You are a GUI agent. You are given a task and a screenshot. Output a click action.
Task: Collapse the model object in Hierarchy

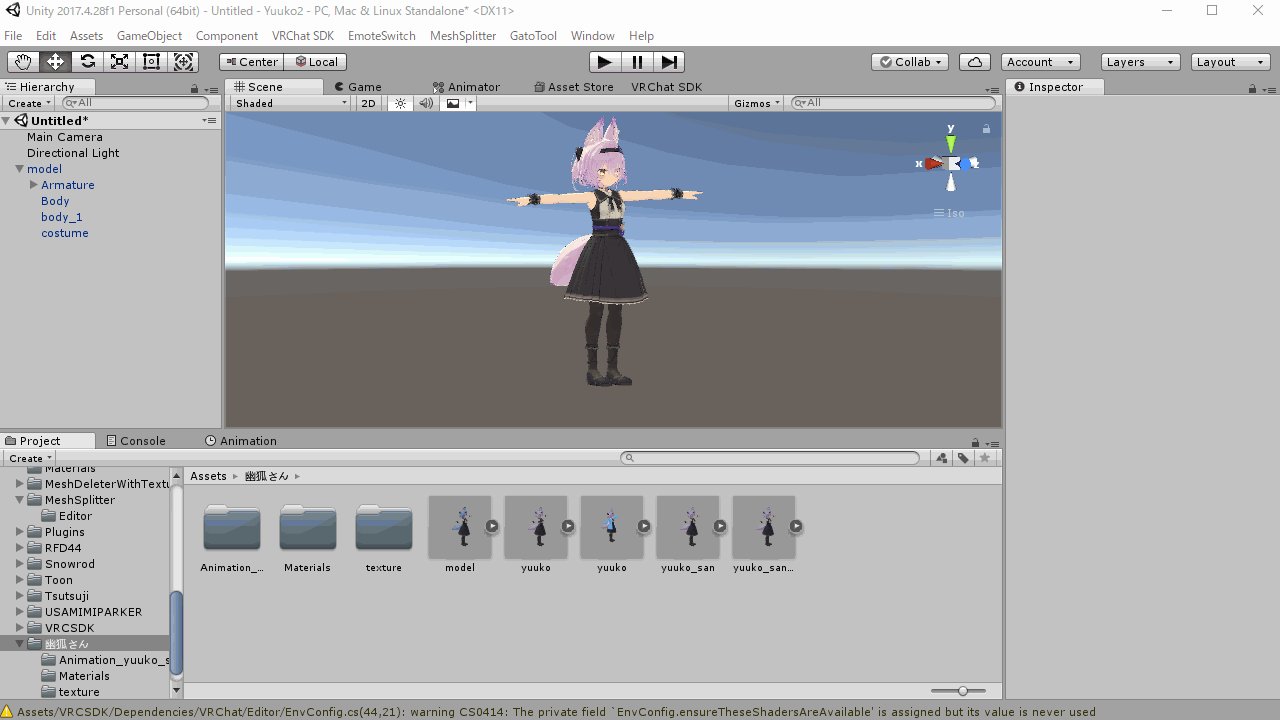click(x=20, y=169)
